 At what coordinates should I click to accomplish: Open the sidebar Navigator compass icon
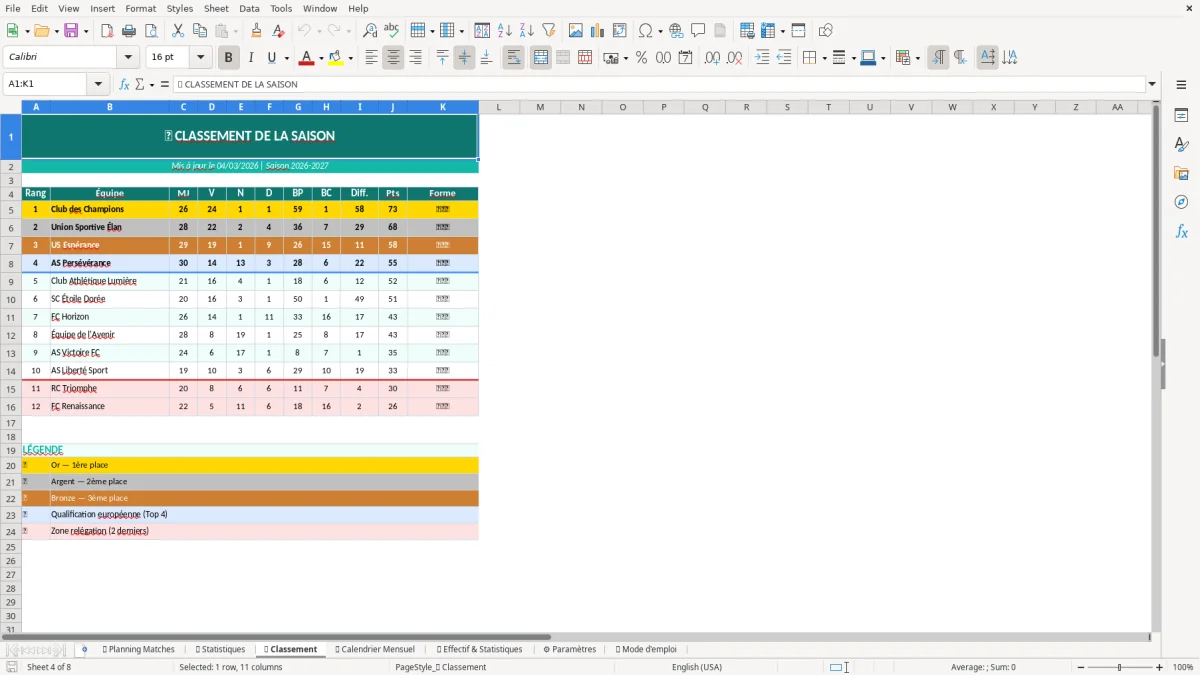coord(1181,202)
